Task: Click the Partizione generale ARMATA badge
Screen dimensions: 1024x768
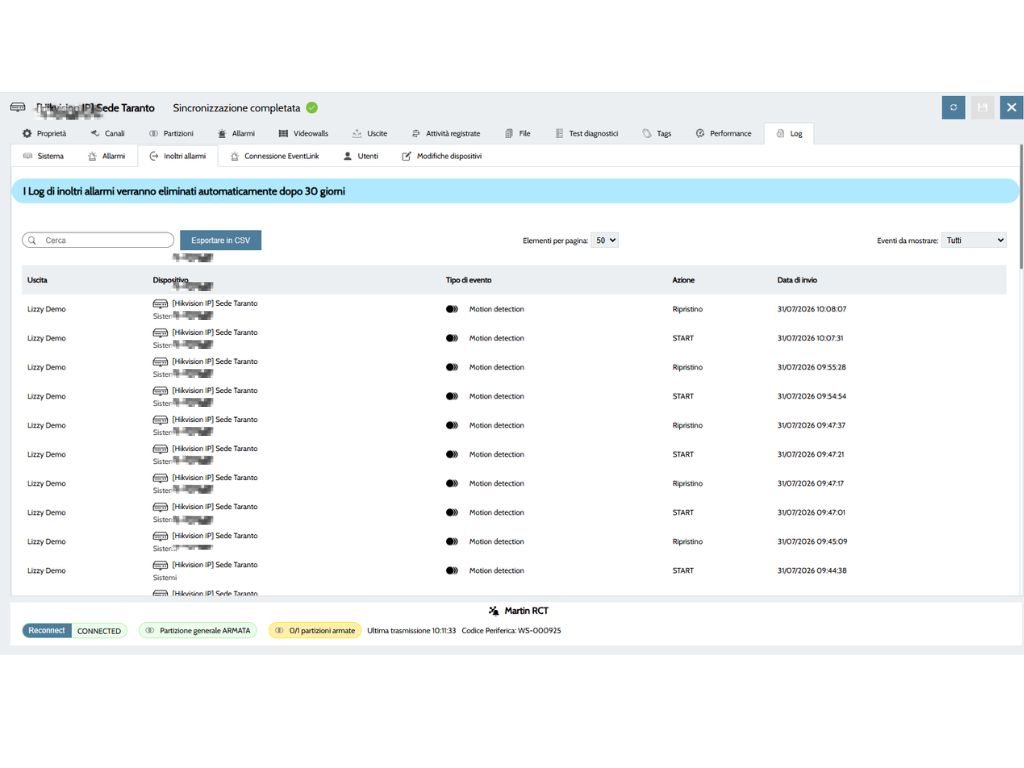Action: [198, 631]
